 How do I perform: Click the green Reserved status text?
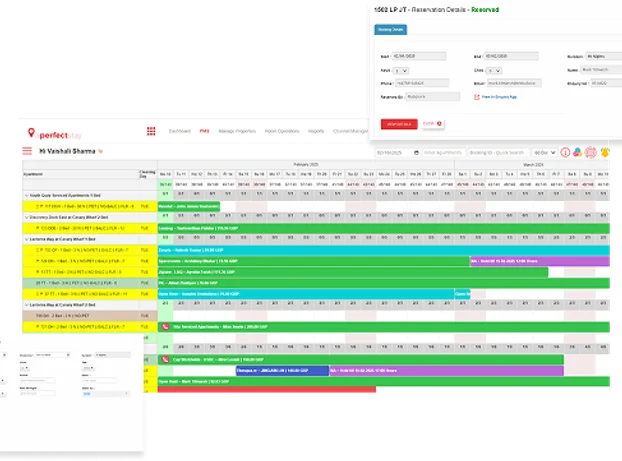485,10
